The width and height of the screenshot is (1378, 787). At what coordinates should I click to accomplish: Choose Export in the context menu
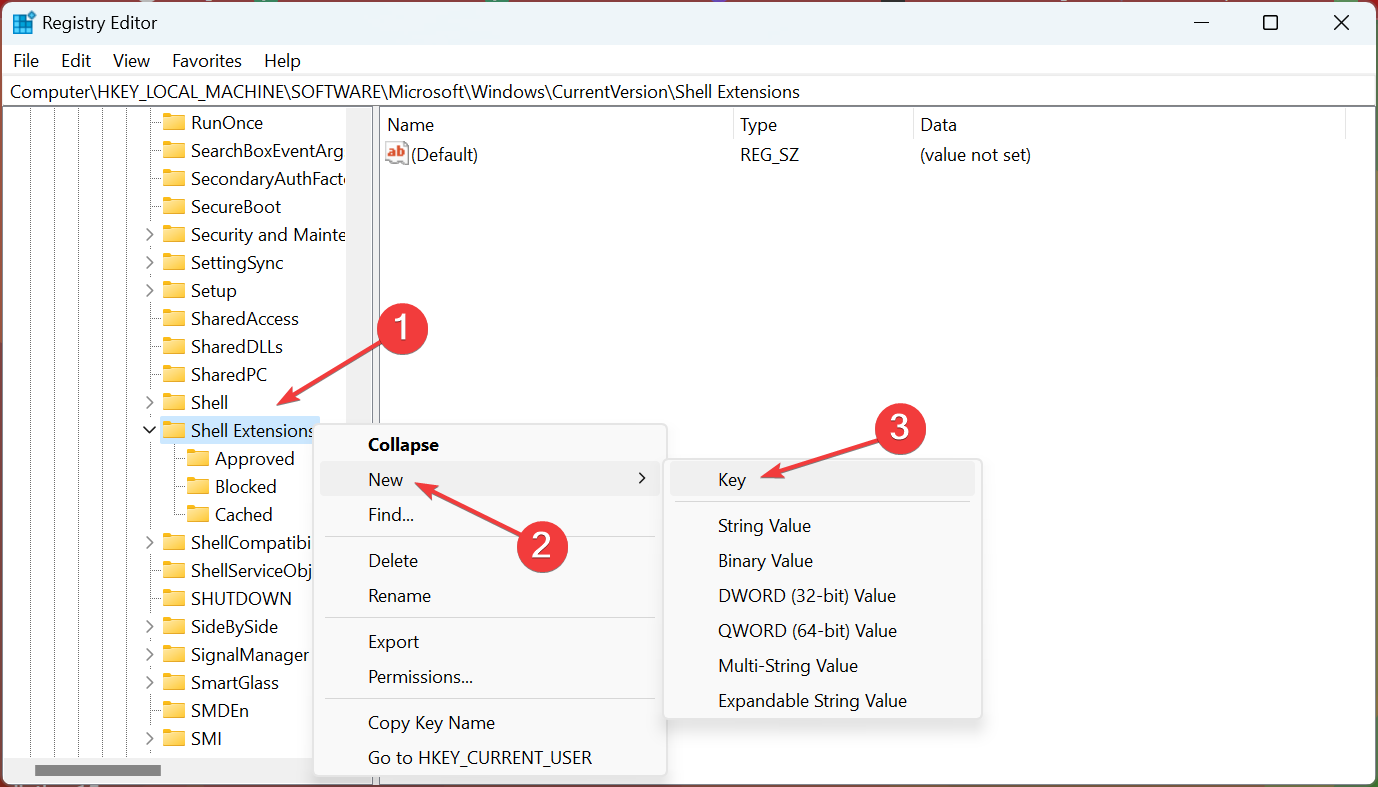coord(490,642)
